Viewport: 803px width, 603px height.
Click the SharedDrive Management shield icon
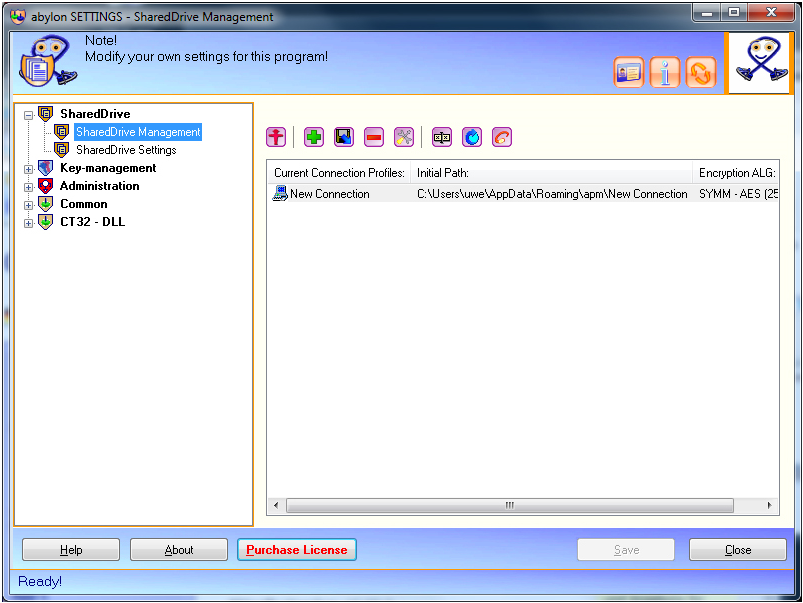61,132
